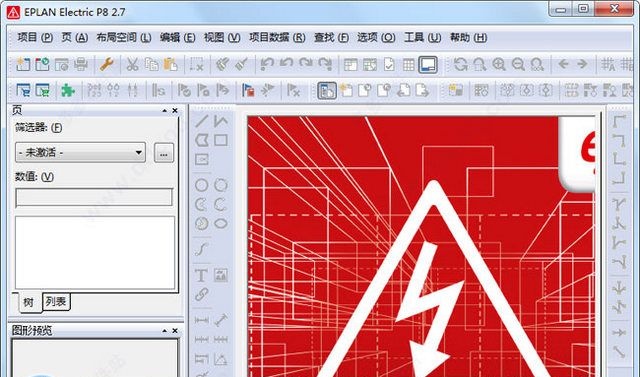Click the 数值 input field
The height and width of the screenshot is (377, 640).
click(x=94, y=197)
